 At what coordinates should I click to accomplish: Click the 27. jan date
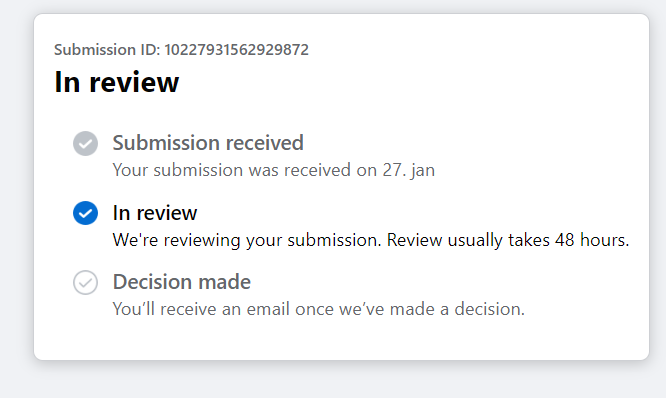click(409, 170)
